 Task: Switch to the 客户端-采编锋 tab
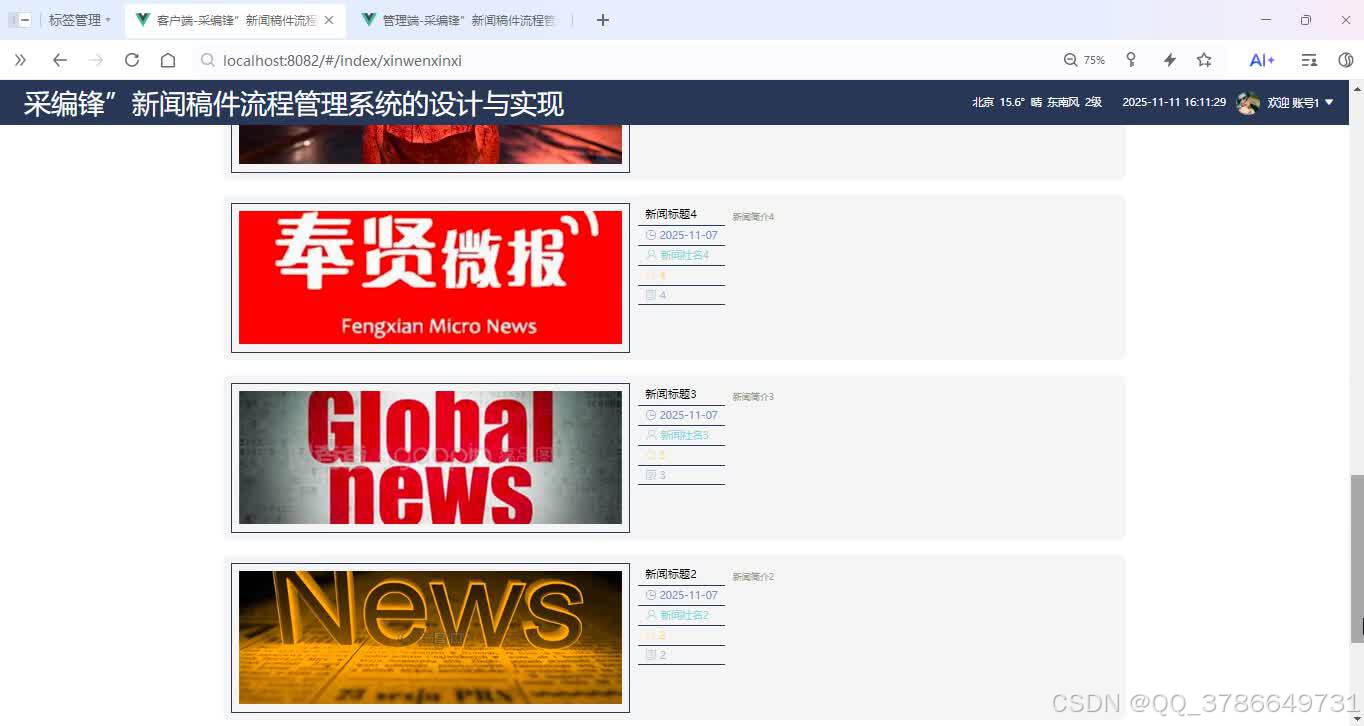(236, 20)
